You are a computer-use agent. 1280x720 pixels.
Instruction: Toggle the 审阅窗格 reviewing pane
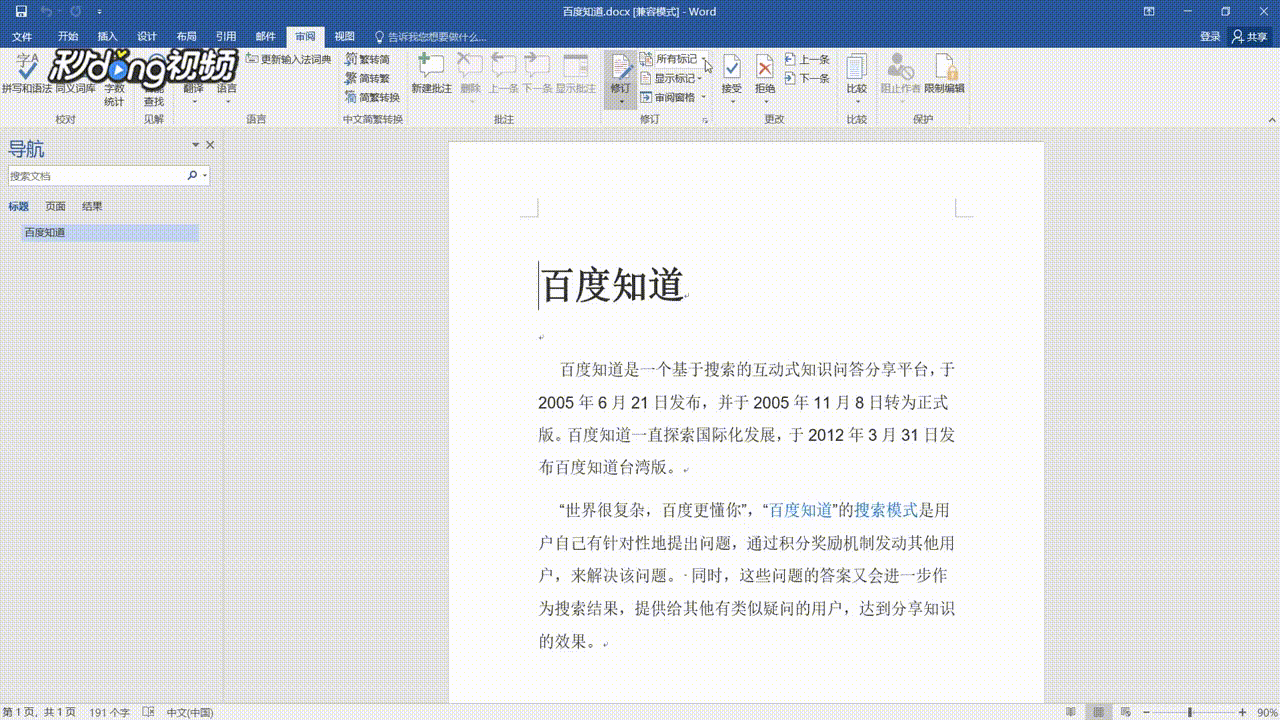pyautogui.click(x=668, y=97)
